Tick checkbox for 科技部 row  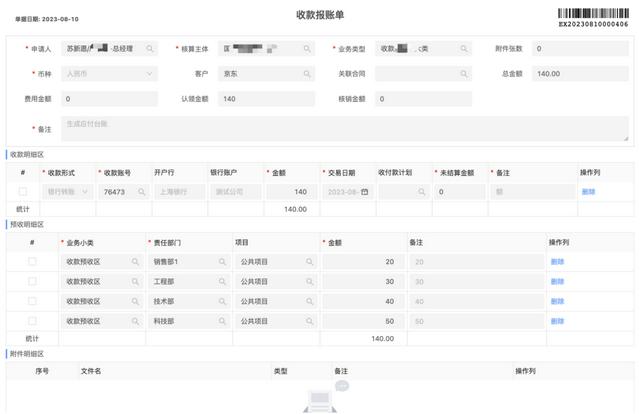pos(32,321)
